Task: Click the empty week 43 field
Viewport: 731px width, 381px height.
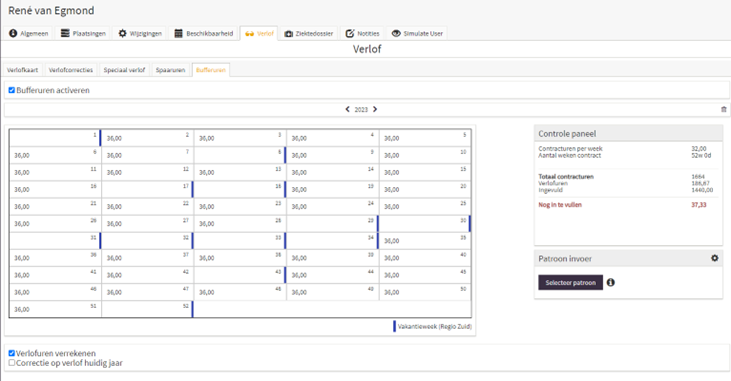Action: (x=240, y=275)
